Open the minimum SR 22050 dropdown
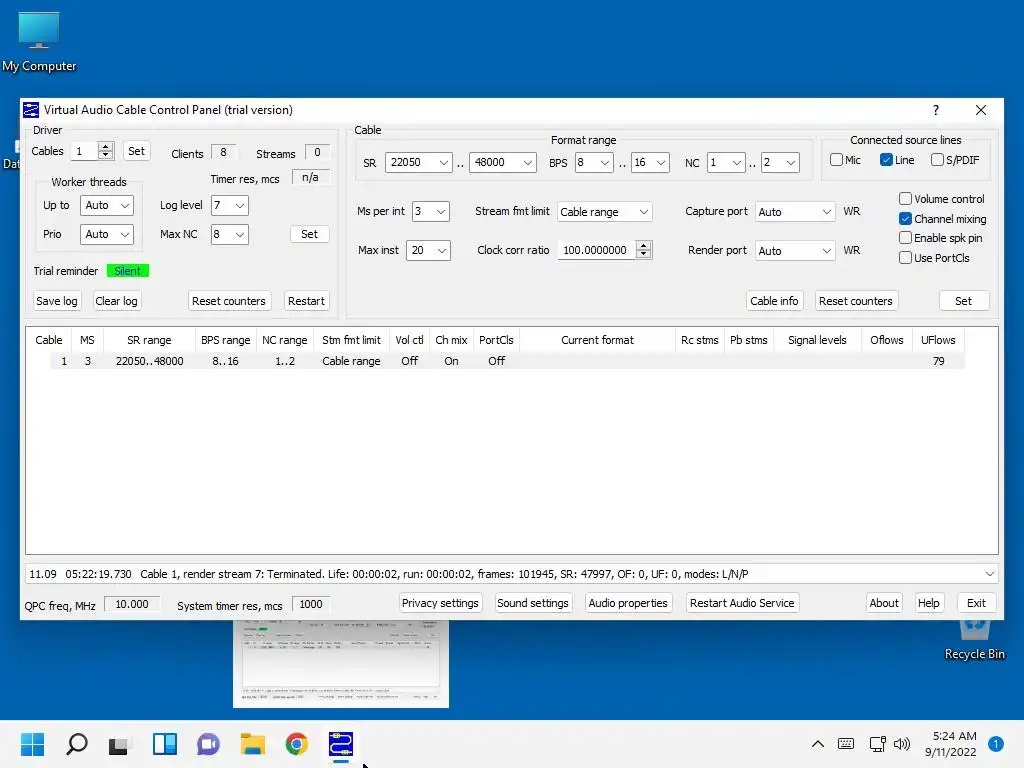The image size is (1024, 768). coord(419,162)
